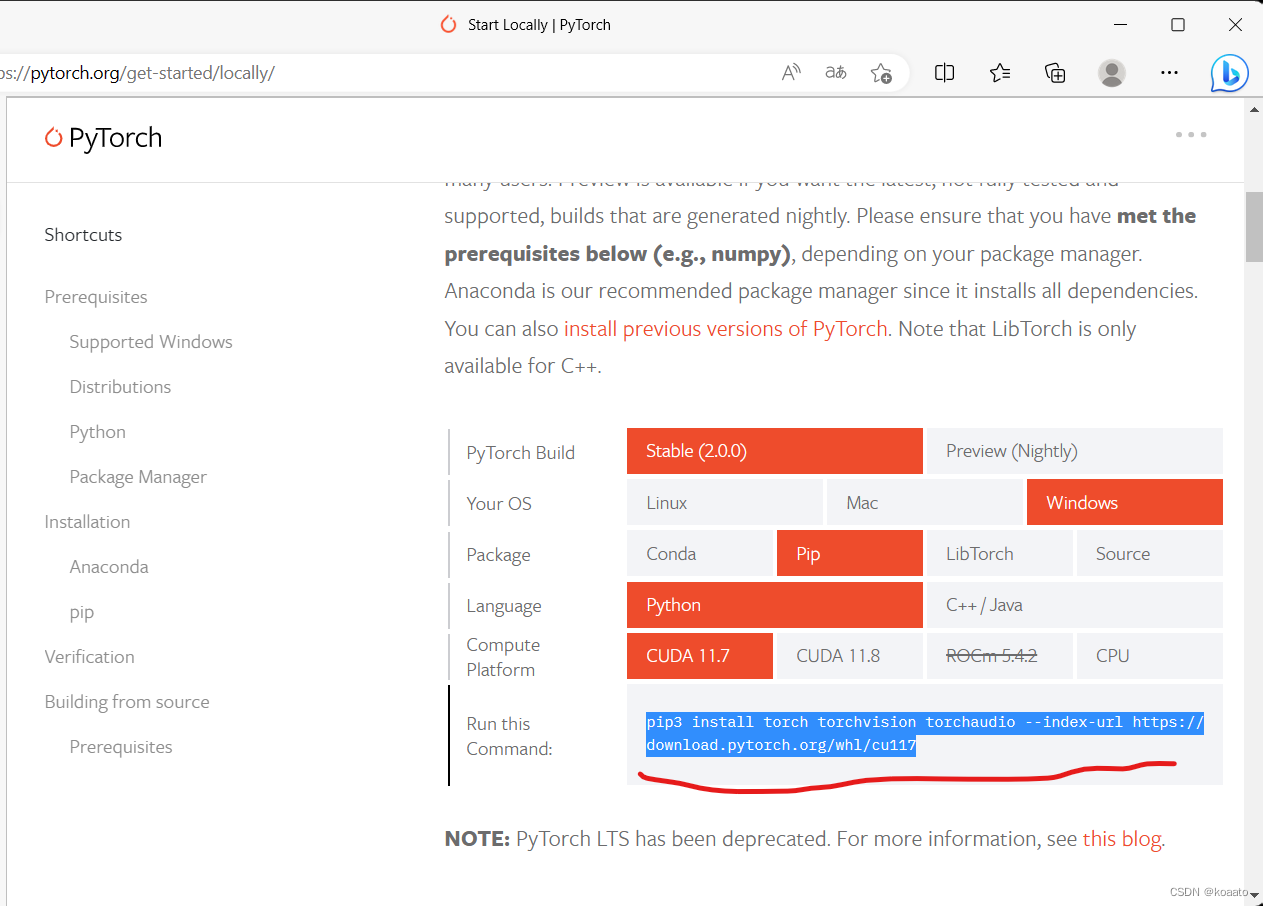Click the translate page icon

tap(835, 72)
